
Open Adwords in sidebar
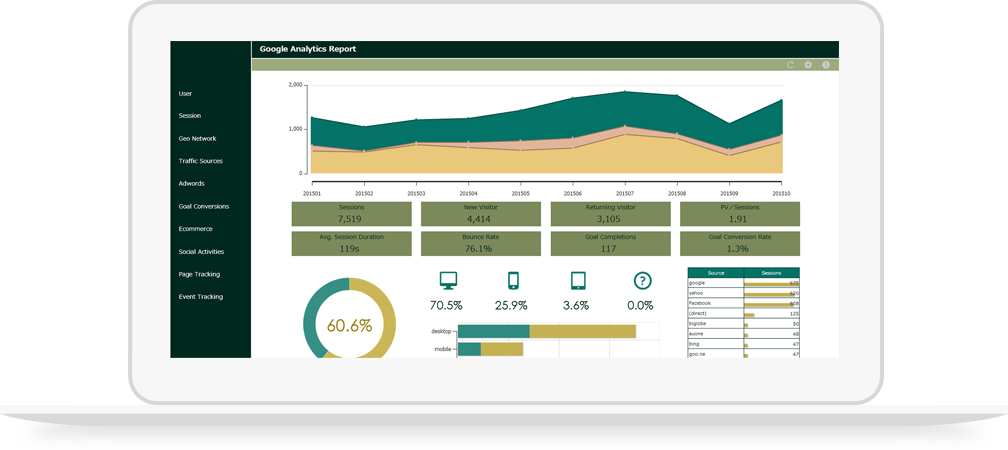tap(192, 183)
